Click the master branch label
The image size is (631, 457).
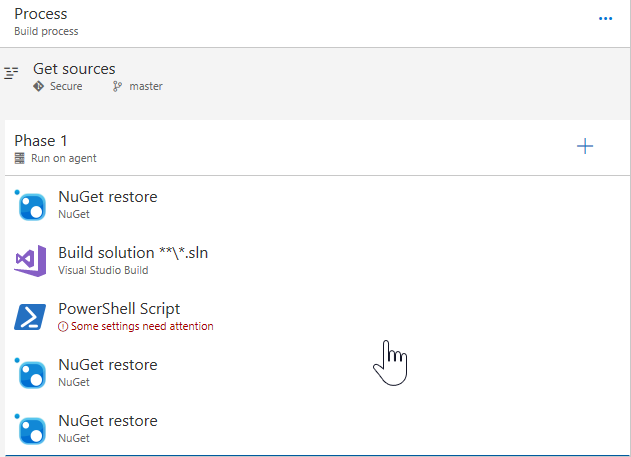point(146,86)
